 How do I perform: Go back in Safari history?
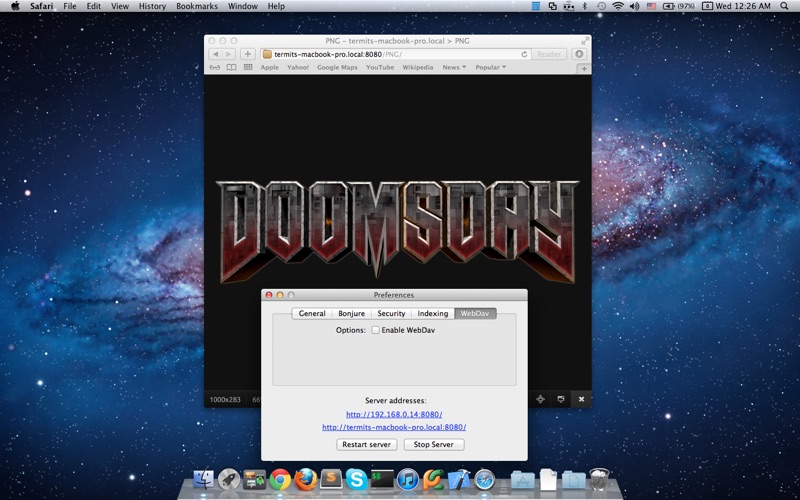(215, 54)
